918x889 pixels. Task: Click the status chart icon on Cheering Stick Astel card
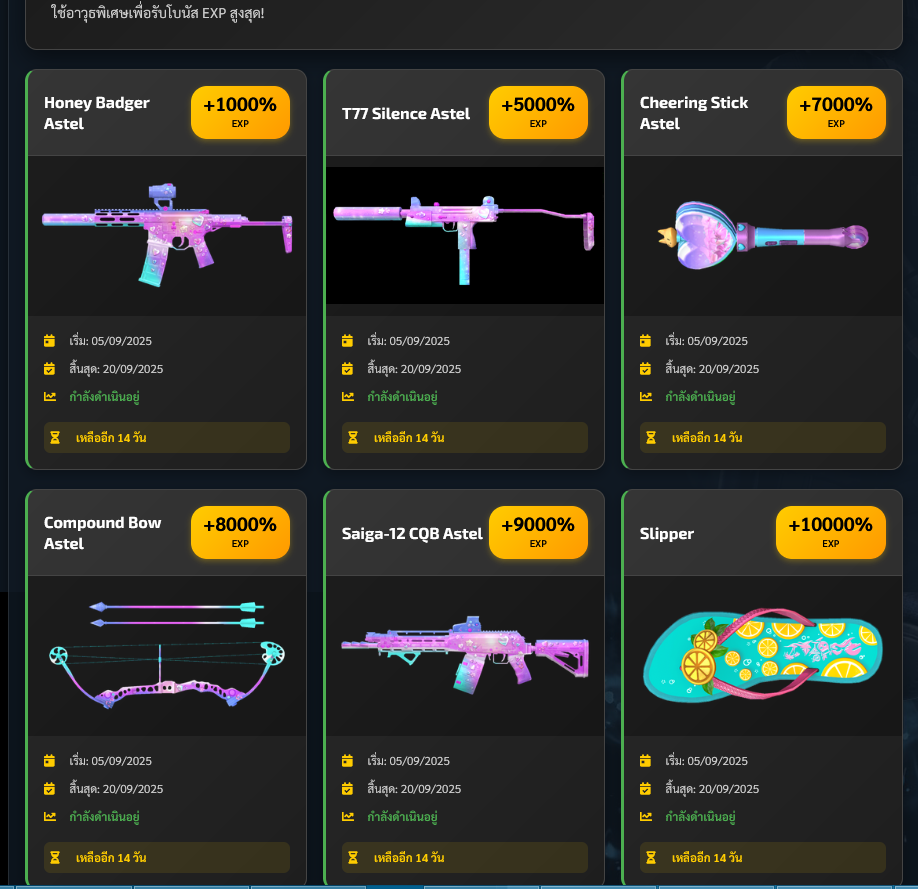(646, 396)
